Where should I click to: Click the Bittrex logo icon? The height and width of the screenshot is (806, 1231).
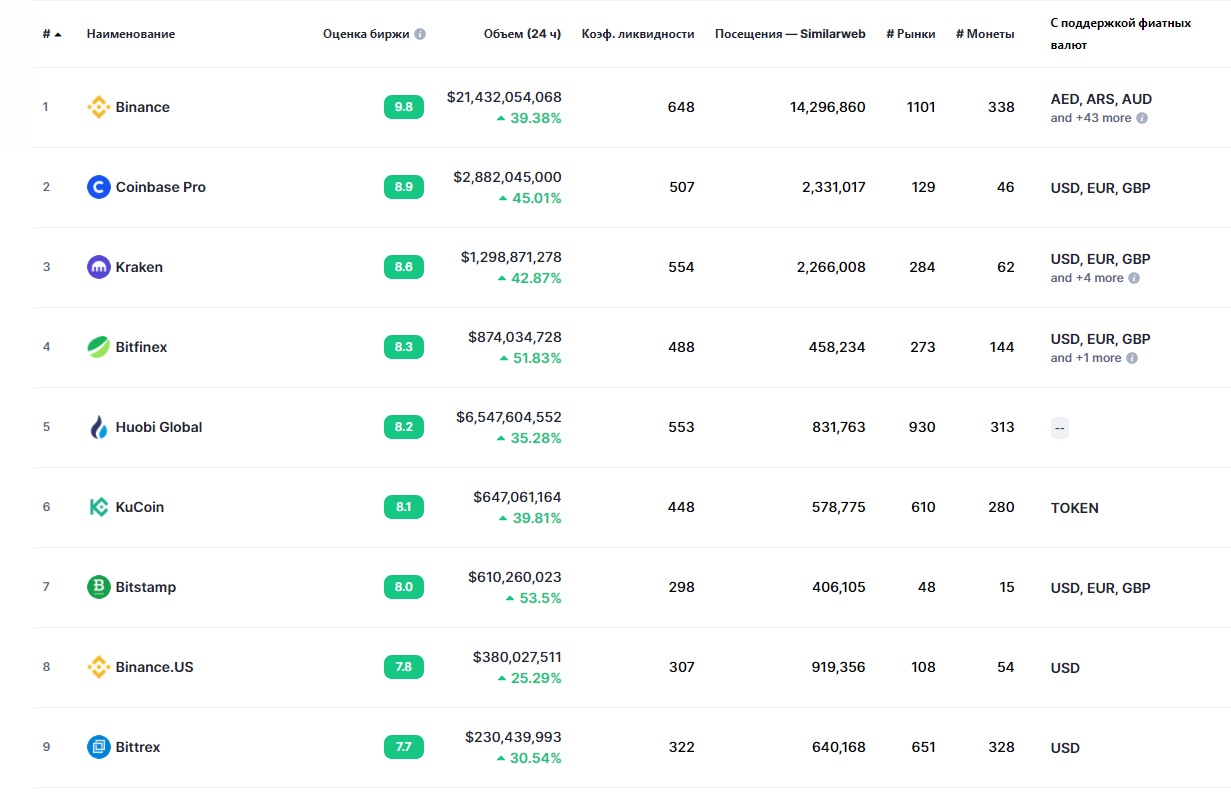98,747
